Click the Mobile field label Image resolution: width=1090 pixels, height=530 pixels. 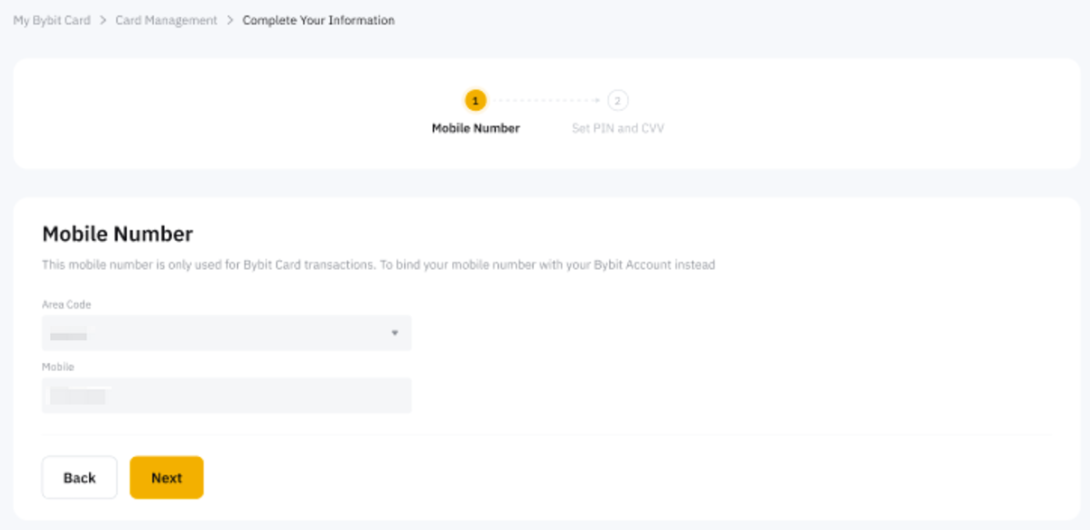[58, 367]
